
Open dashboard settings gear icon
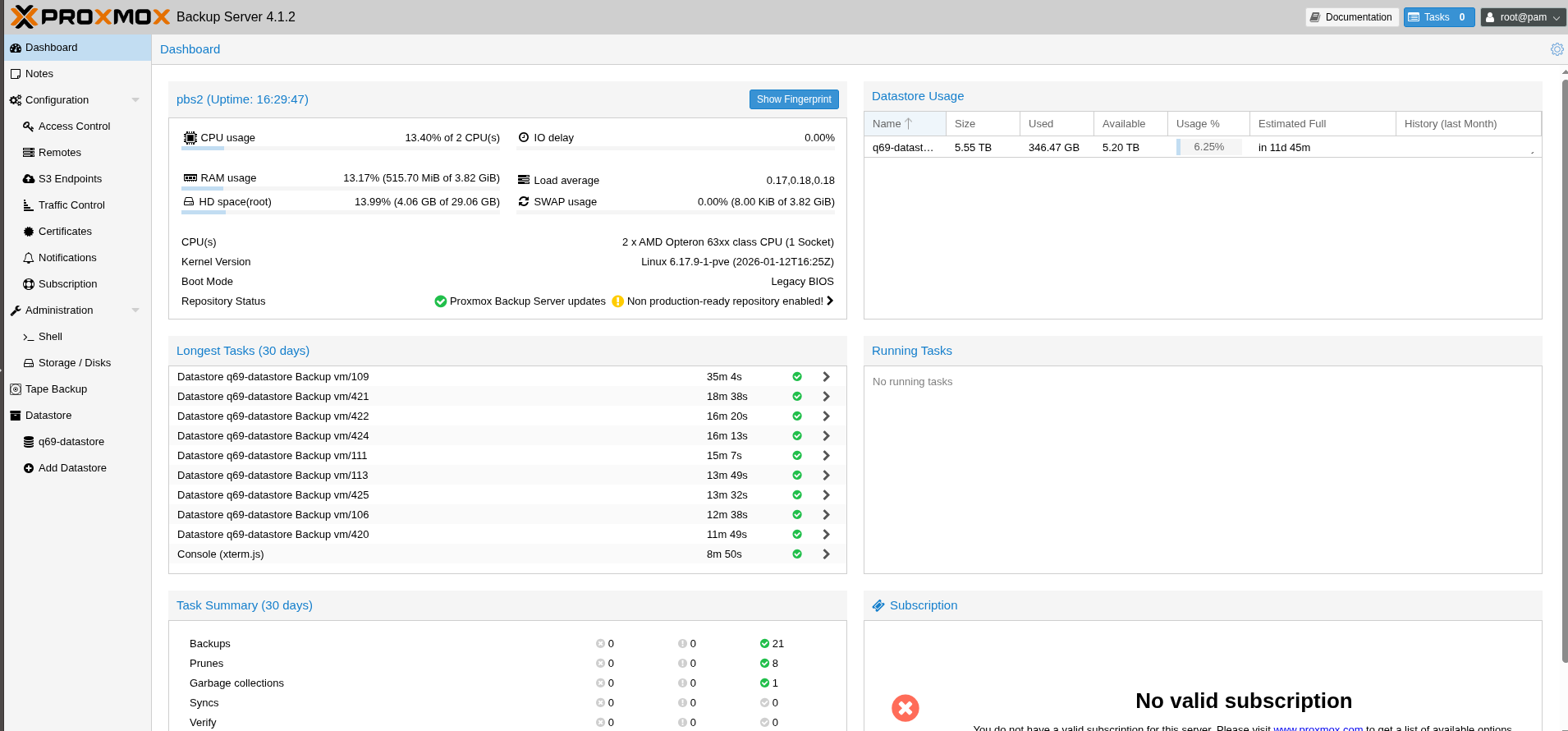click(1557, 49)
